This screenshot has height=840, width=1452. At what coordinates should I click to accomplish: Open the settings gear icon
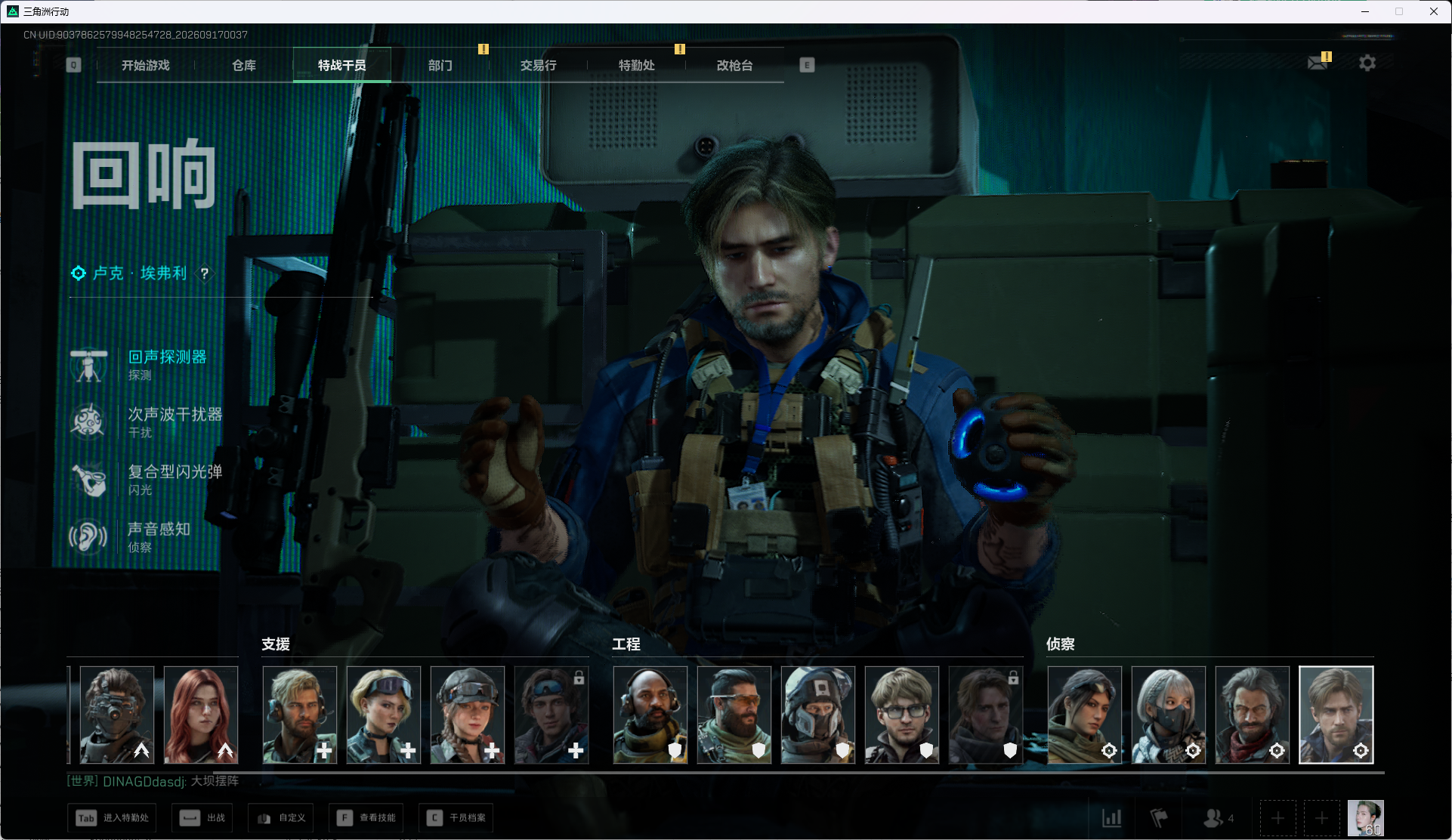click(x=1367, y=63)
